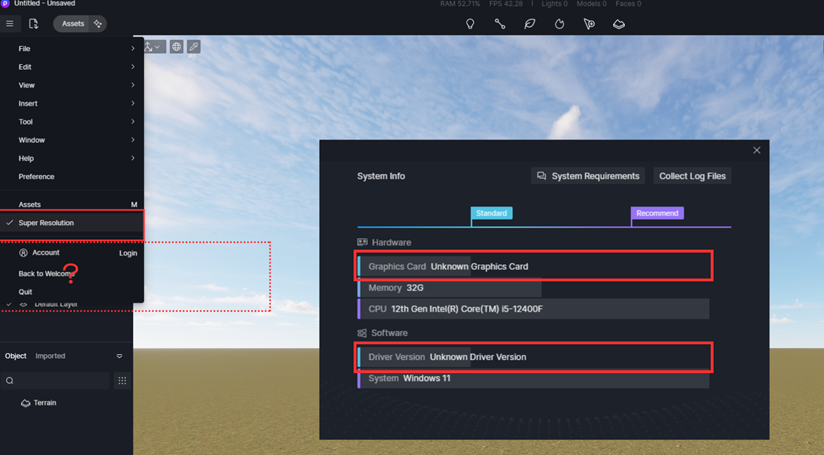Screen dimensions: 824x455
Task: Expand the Help submenu arrow
Action: coord(133,158)
